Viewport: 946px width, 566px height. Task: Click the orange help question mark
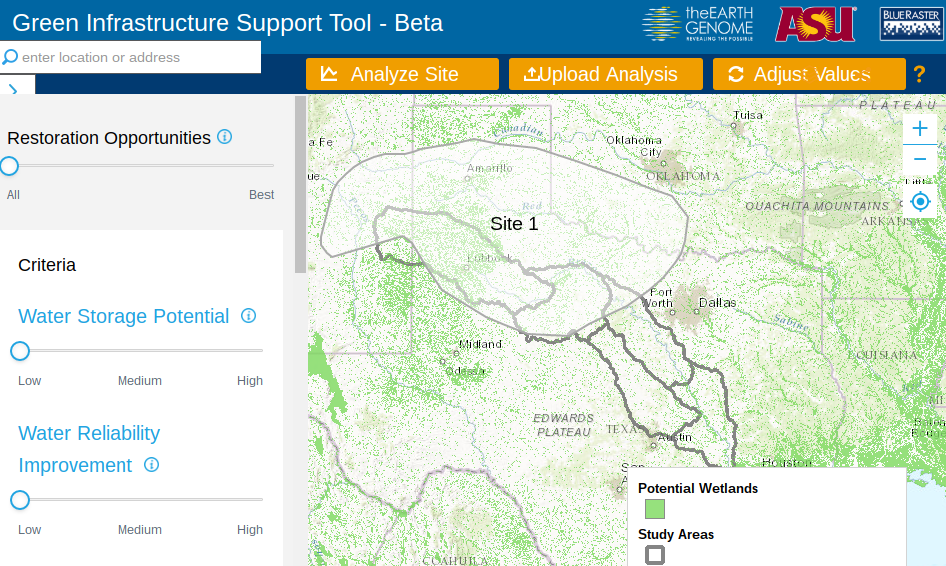pos(918,74)
